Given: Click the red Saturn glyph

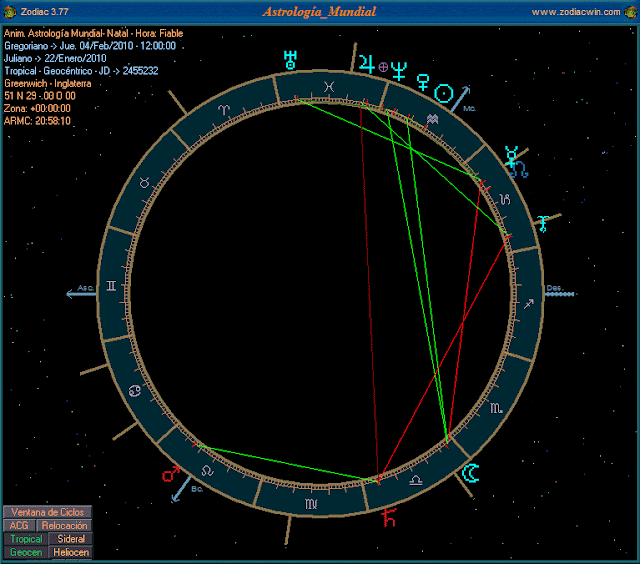Looking at the screenshot, I should [388, 517].
